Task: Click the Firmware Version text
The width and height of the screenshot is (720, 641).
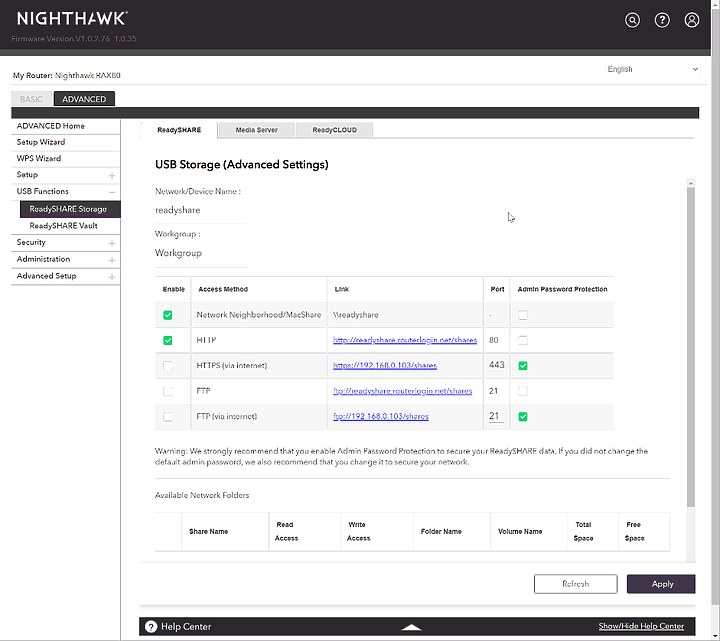Action: (74, 39)
